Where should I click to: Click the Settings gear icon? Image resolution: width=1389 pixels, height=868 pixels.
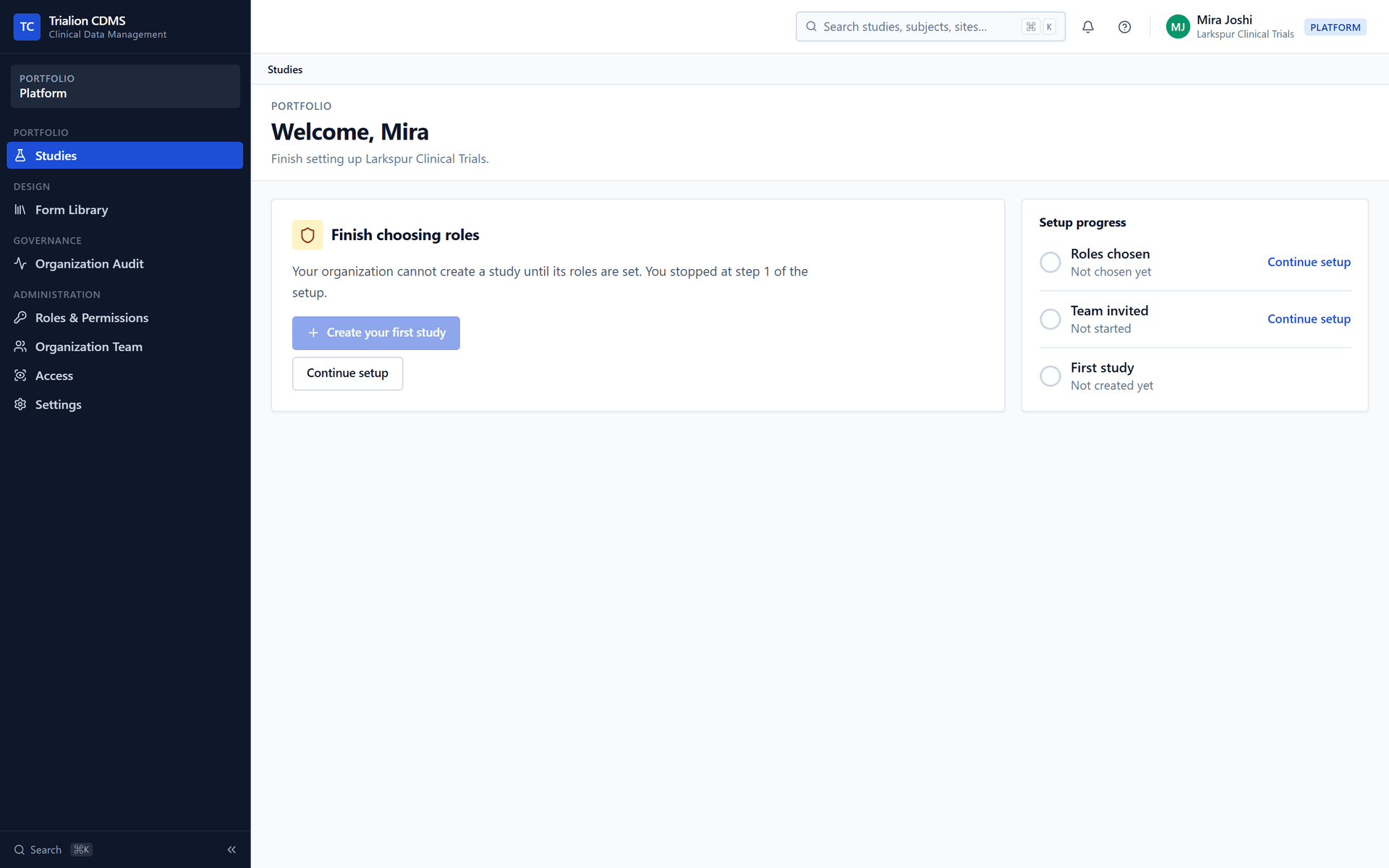coord(20,404)
